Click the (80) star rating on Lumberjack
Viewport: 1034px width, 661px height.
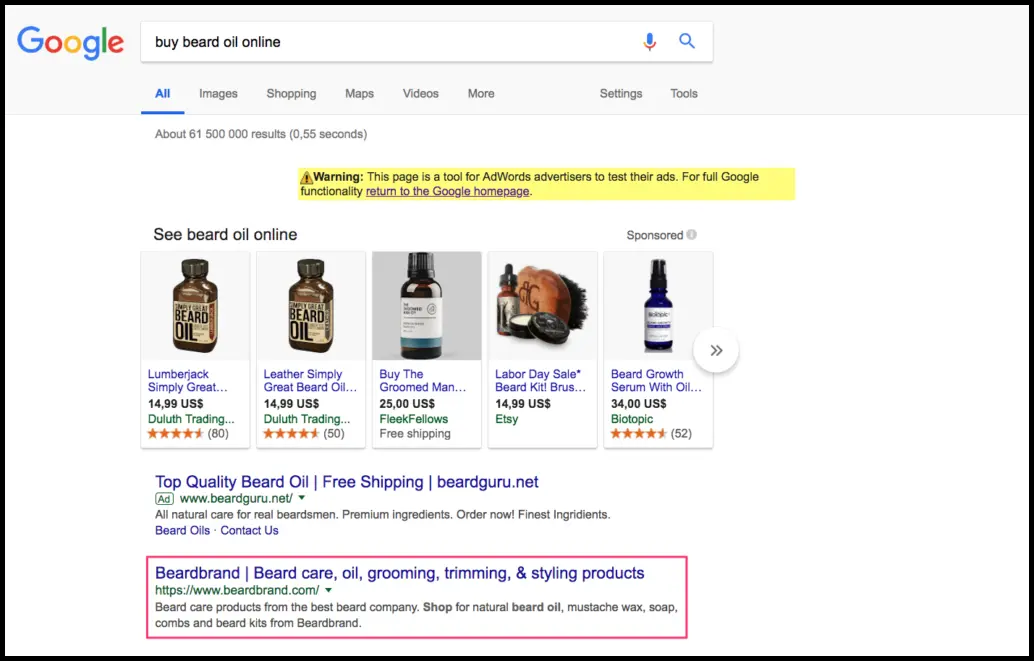tap(188, 433)
